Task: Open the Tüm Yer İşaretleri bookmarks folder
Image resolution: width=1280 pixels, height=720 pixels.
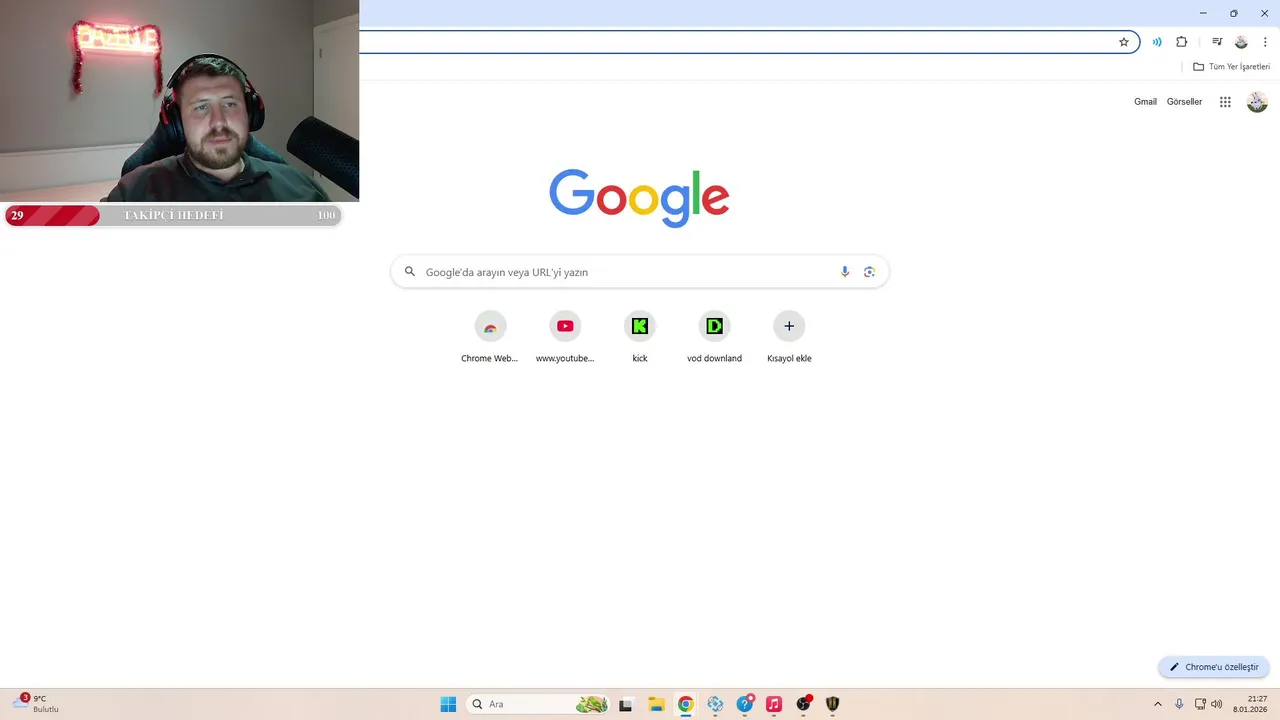Action: [1232, 67]
